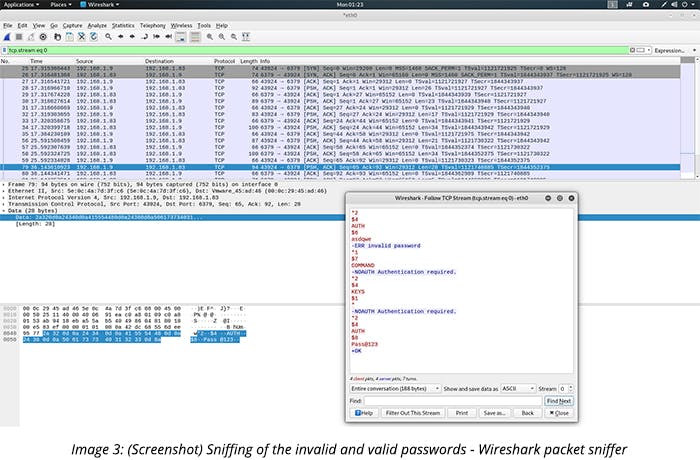Click Find Next button
This screenshot has height=460, width=700.
[558, 401]
